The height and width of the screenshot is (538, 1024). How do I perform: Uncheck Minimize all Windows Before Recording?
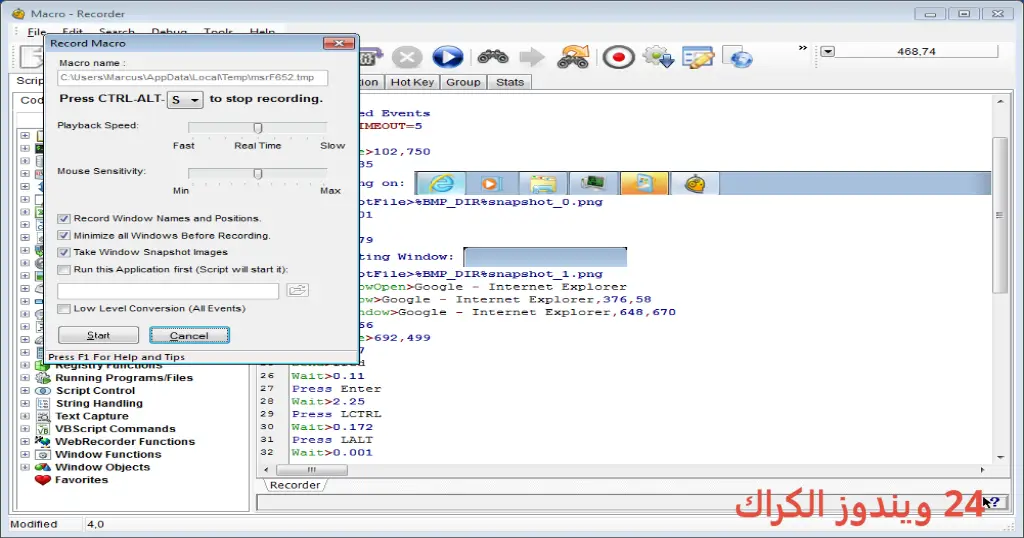(x=63, y=236)
